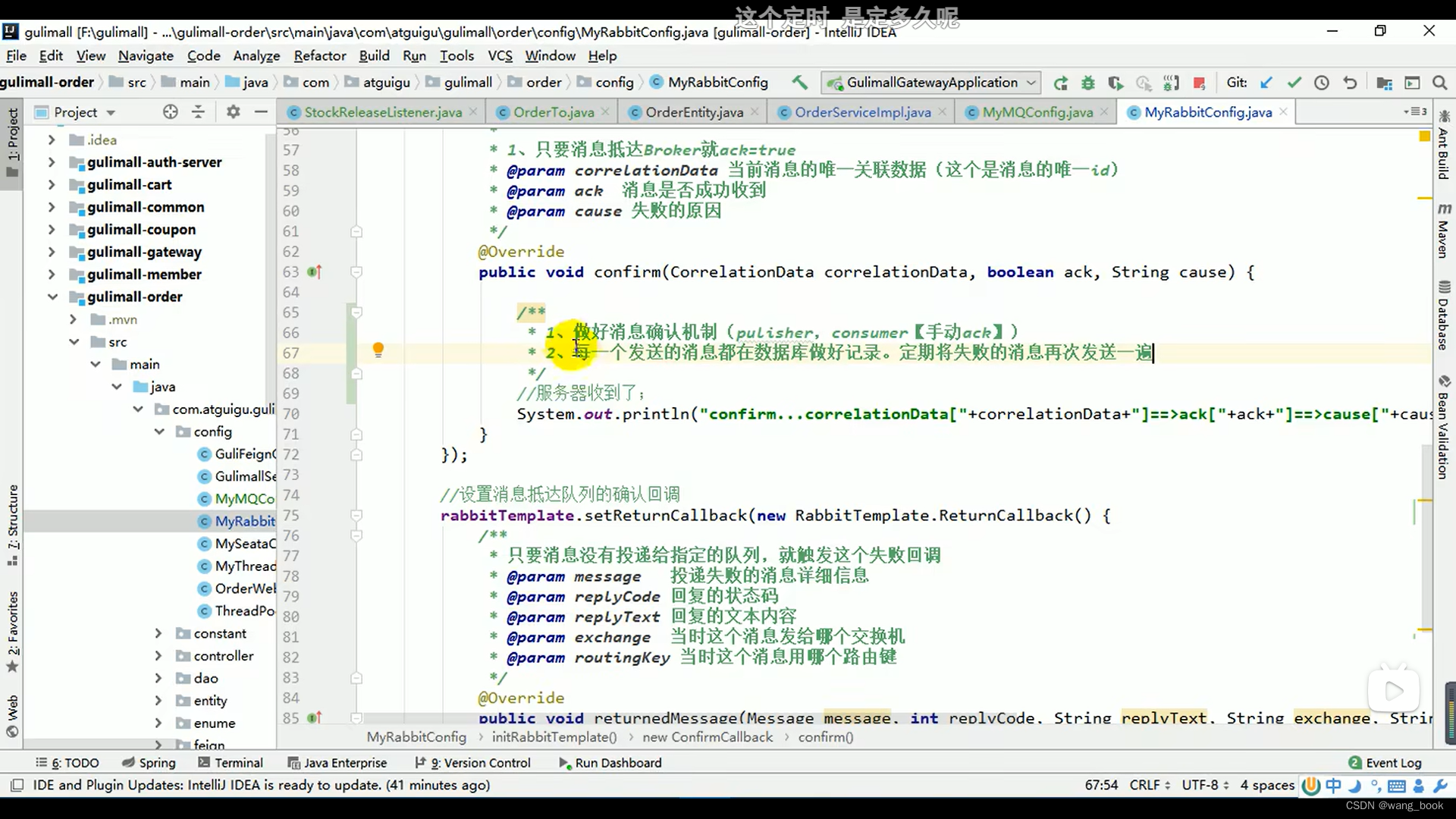Screen dimensions: 1456x819
Task: Toggle the Web tool window
Action: pyautogui.click(x=12, y=716)
